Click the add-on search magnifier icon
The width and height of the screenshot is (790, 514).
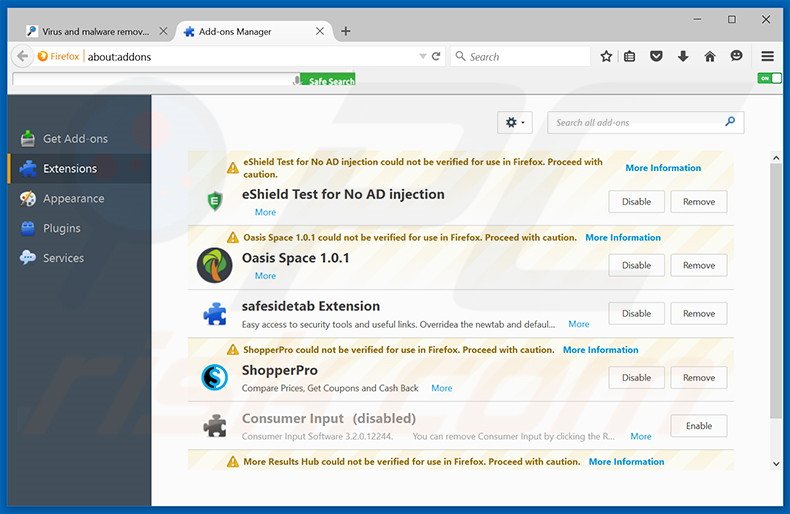tap(730, 121)
